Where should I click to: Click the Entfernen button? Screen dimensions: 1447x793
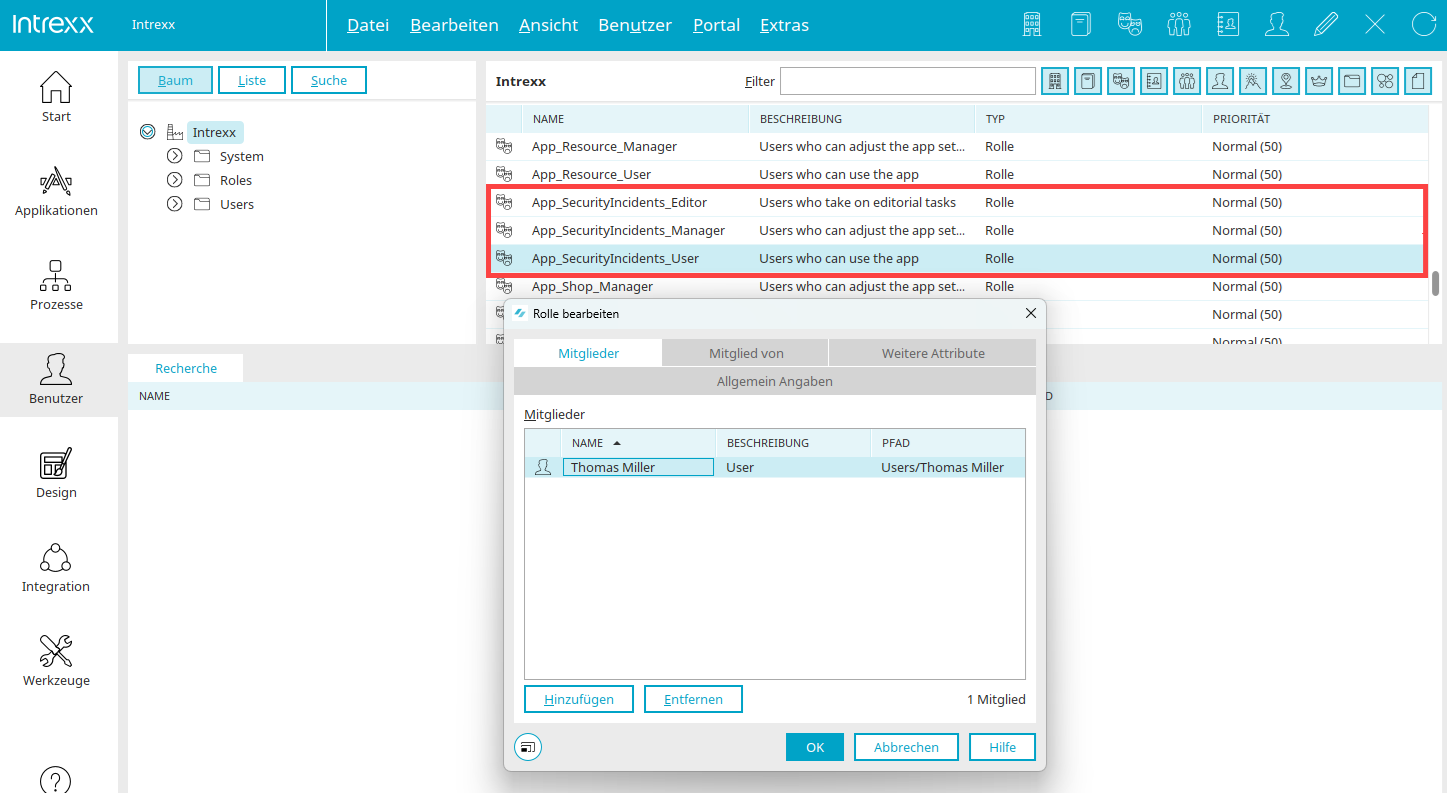pyautogui.click(x=693, y=699)
